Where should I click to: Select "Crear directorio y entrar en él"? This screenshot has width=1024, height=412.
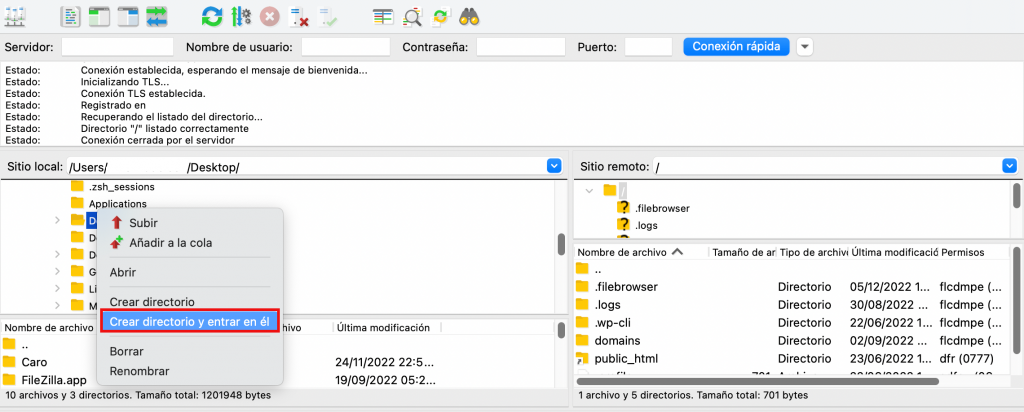point(190,321)
